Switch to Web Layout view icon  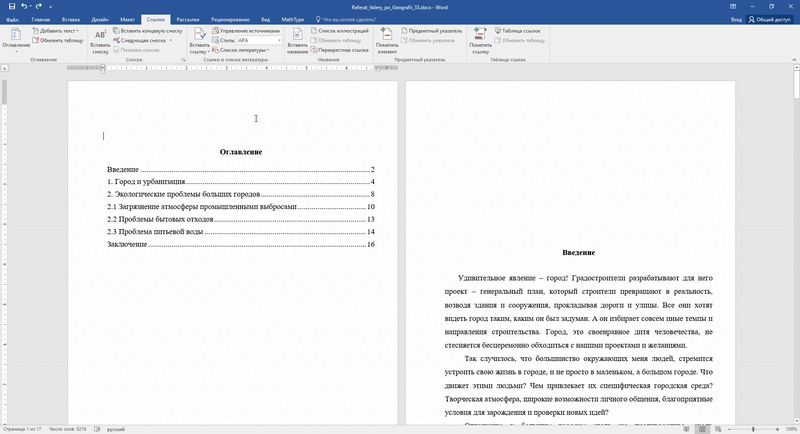tap(718, 429)
